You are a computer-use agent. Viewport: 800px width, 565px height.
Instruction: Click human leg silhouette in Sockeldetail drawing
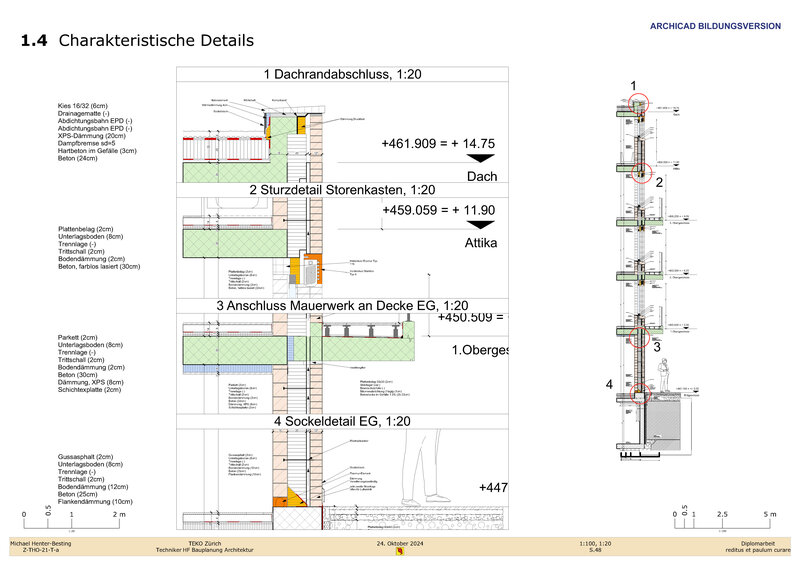[x=422, y=478]
